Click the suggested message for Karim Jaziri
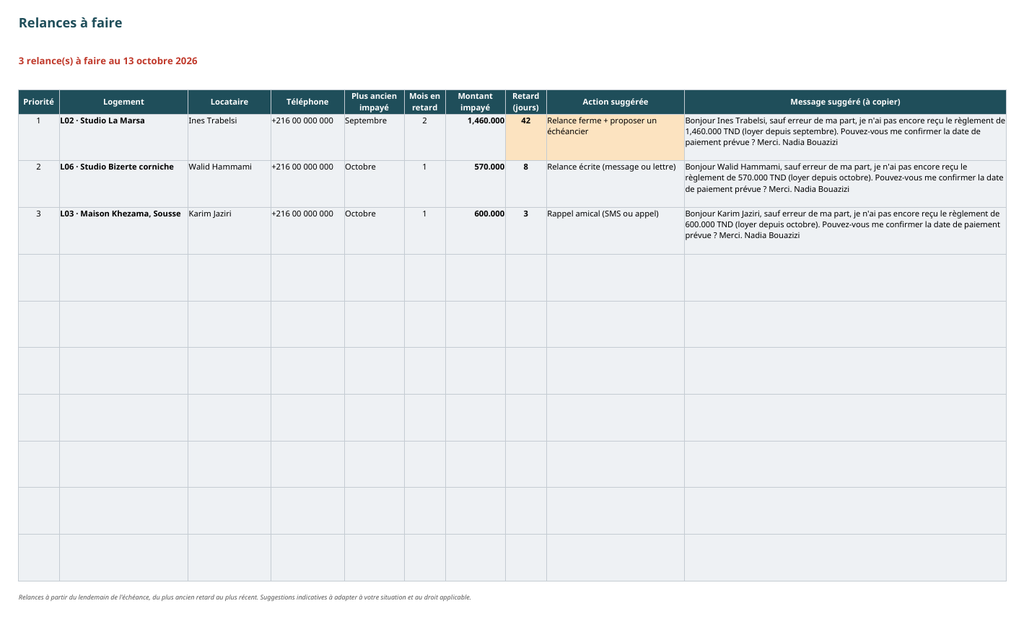The width and height of the screenshot is (1024, 619). coord(845,231)
